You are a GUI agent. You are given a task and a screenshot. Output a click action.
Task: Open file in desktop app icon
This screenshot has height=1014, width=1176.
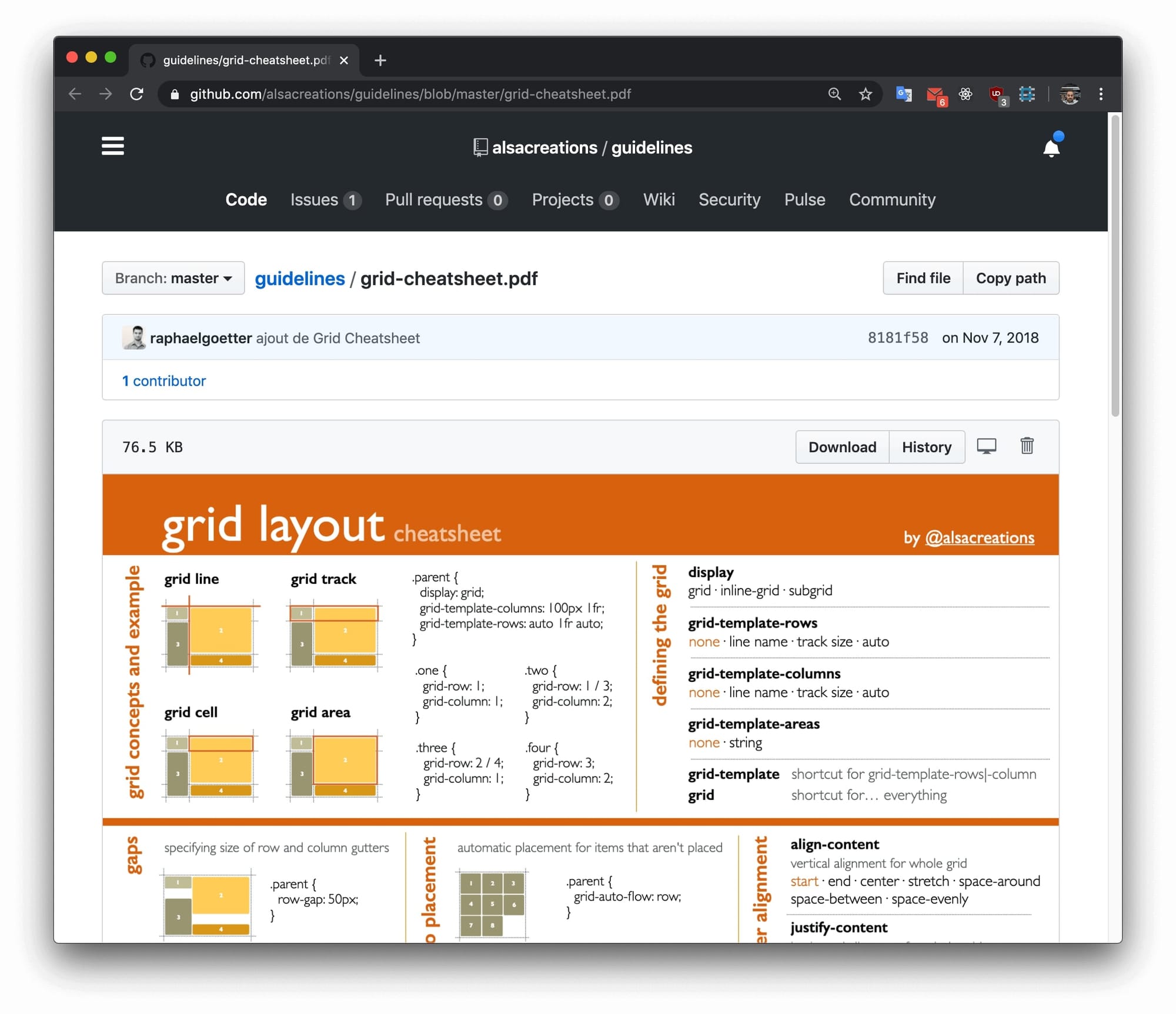986,446
